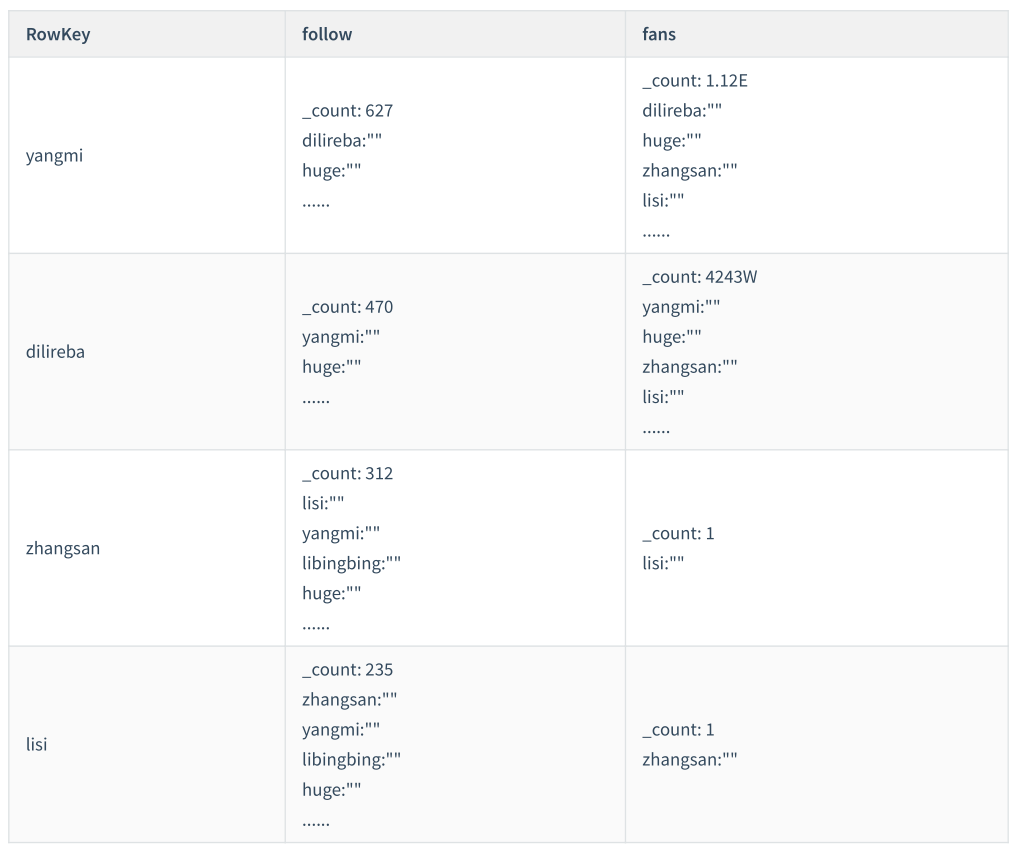This screenshot has width=1019, height=850.
Task: Click the _count: 235 follow value
Action: [347, 670]
